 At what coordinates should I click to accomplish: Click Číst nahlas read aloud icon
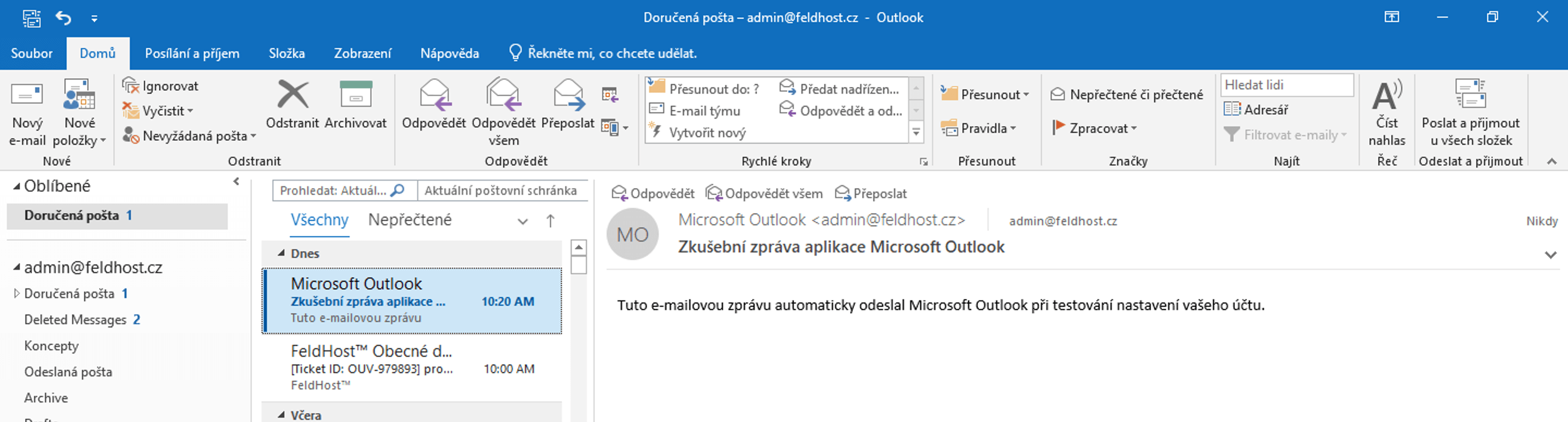pos(1387,113)
